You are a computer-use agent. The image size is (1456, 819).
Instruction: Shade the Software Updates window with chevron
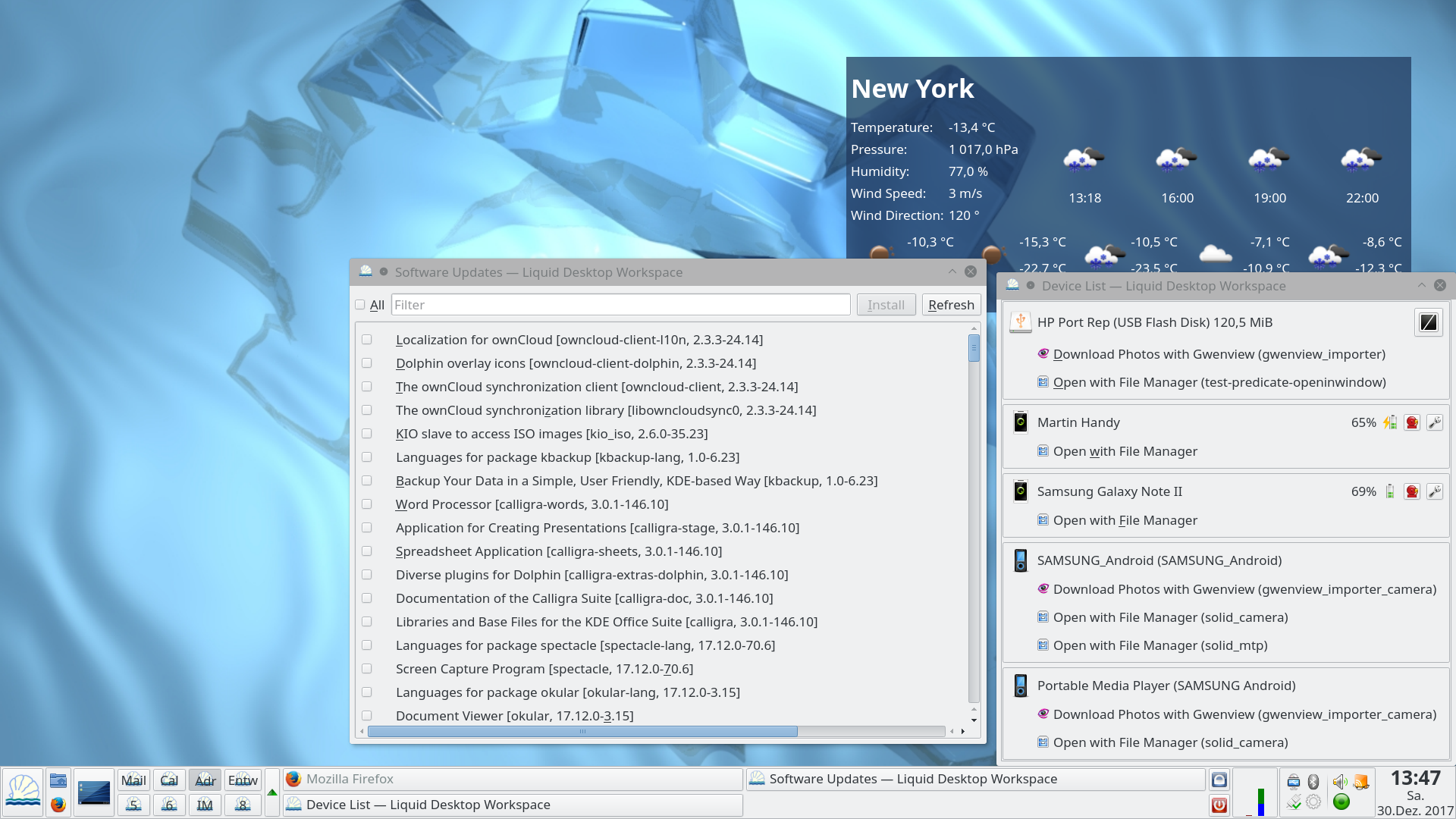click(952, 271)
